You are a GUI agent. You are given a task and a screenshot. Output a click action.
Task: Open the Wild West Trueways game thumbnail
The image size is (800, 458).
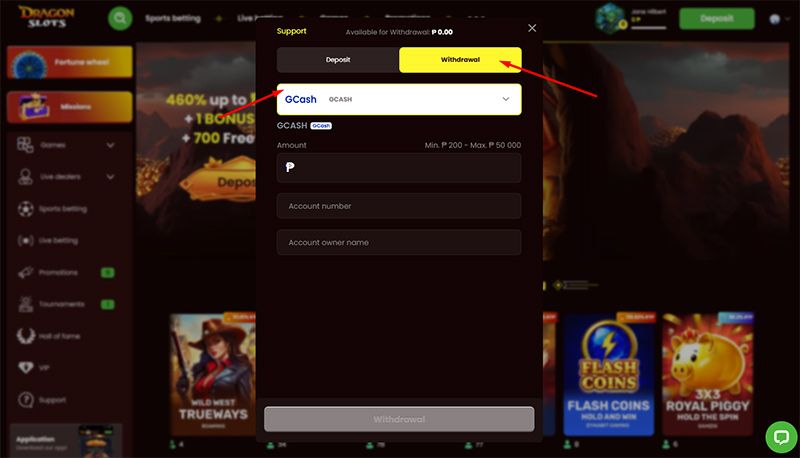(x=213, y=374)
